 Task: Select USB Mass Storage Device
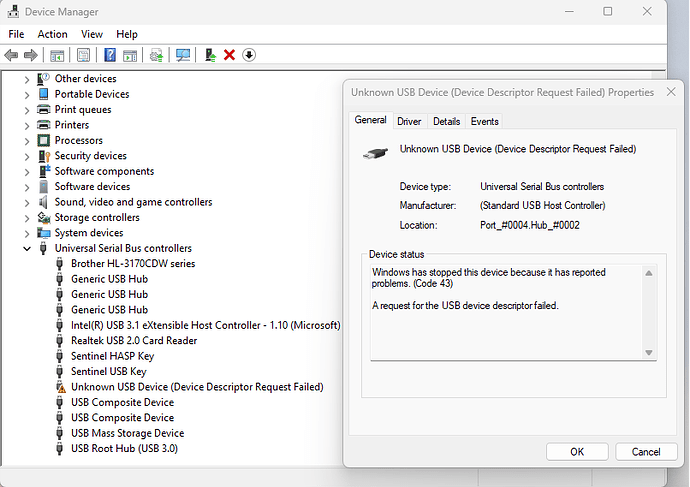click(x=128, y=433)
